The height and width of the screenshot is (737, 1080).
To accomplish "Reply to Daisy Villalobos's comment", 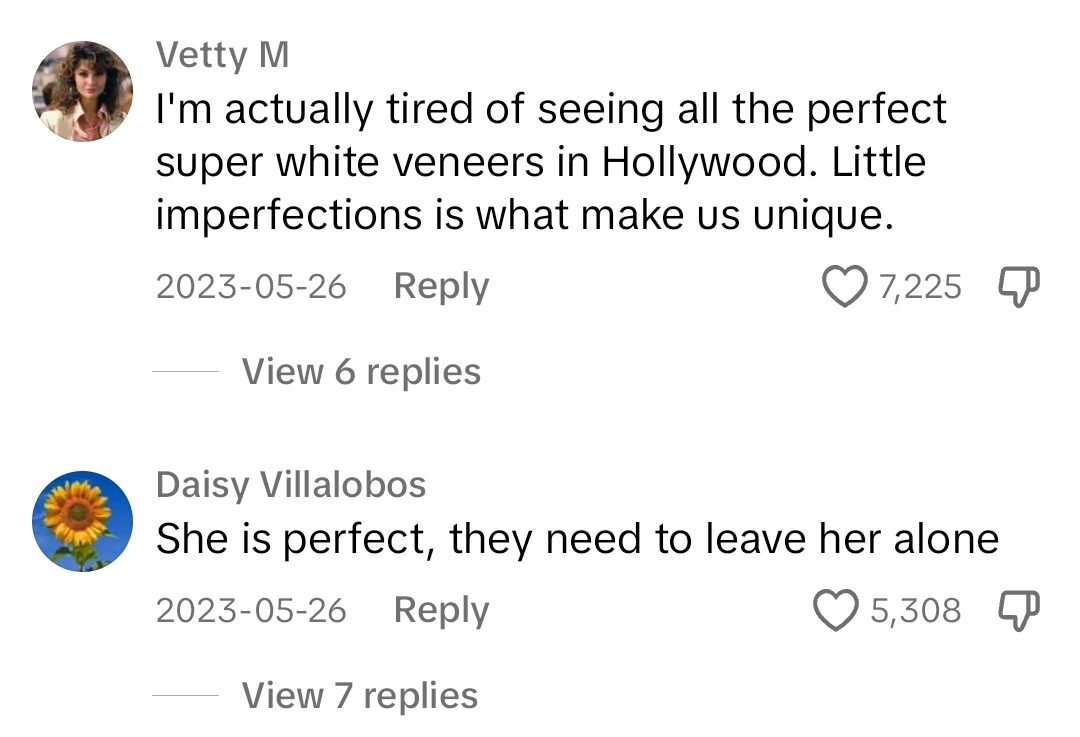I will pos(441,610).
